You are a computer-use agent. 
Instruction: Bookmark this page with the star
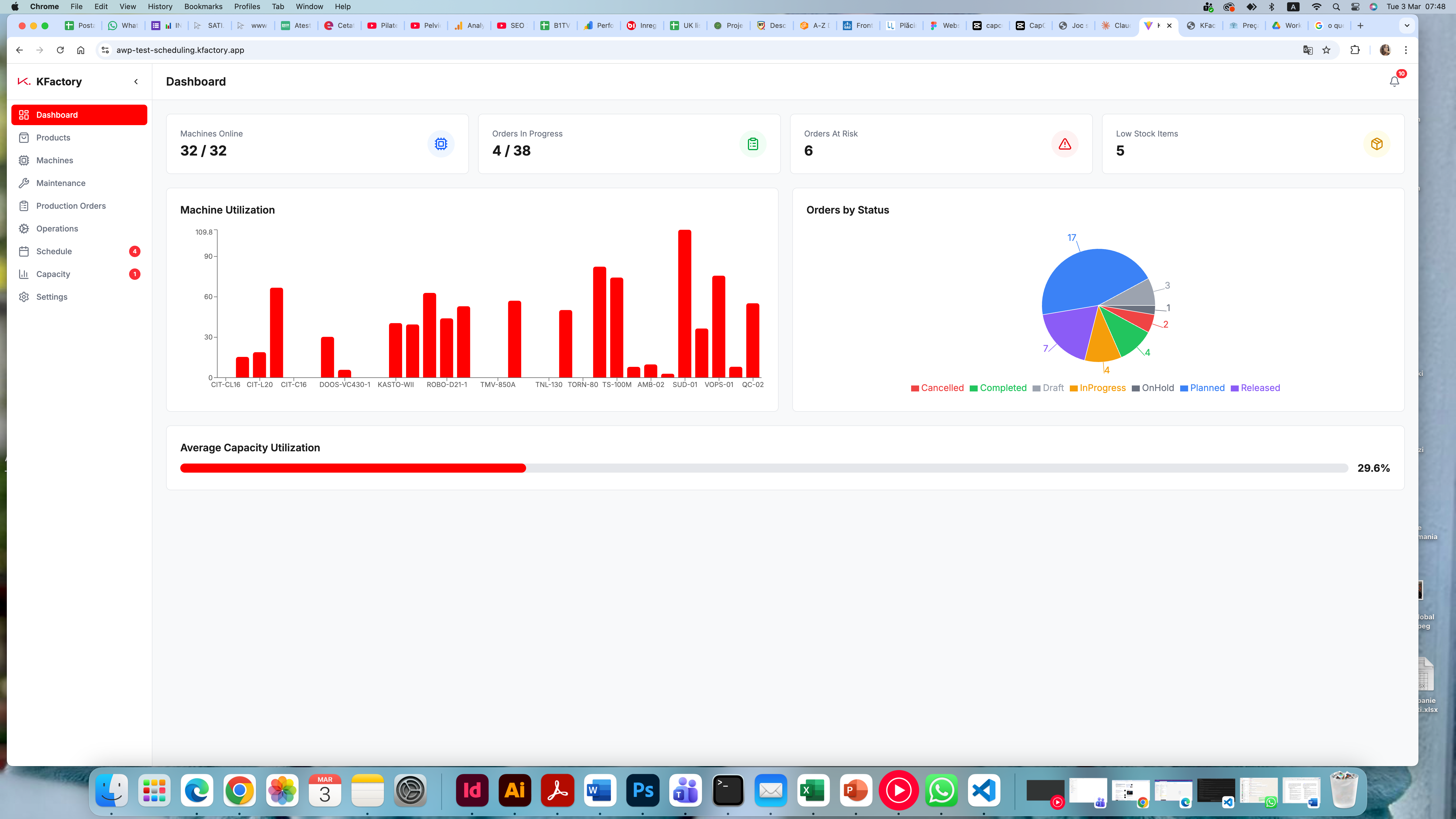tap(1327, 50)
